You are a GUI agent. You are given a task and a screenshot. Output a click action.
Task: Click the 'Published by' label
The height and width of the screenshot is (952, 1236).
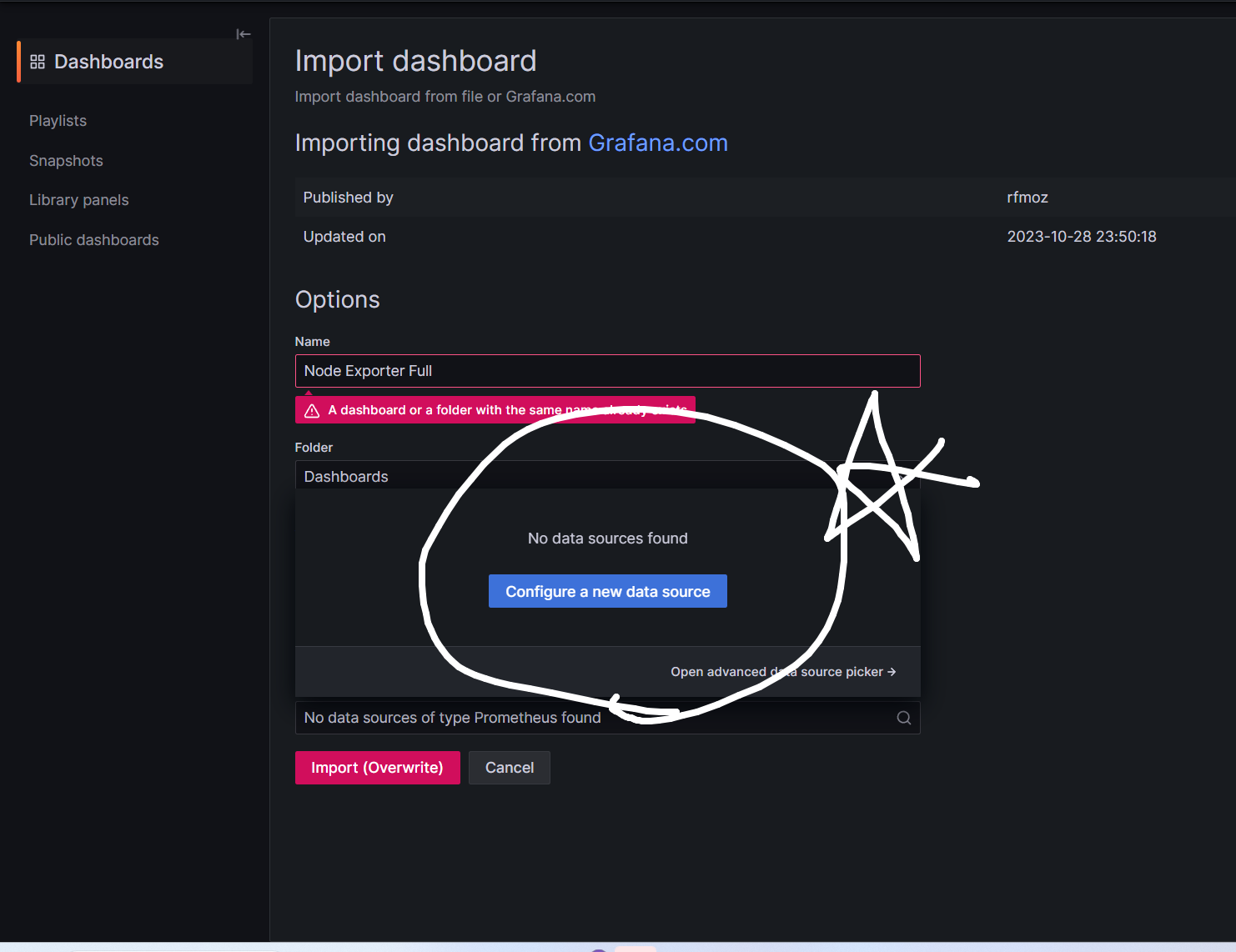click(x=348, y=198)
